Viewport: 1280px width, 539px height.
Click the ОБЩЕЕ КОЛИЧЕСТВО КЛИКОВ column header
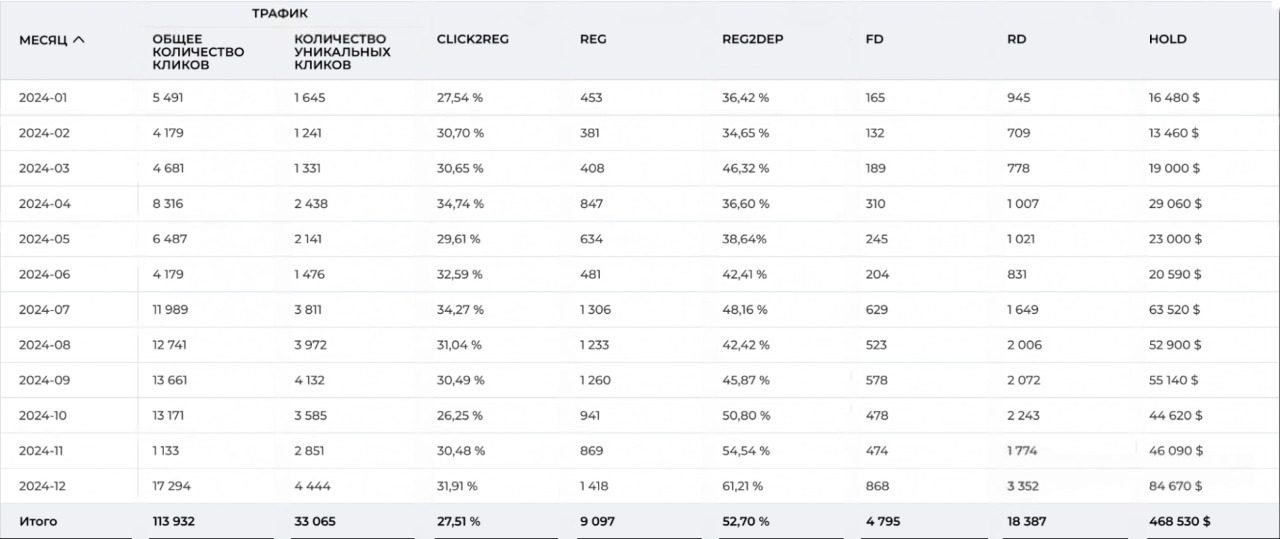[x=197, y=52]
